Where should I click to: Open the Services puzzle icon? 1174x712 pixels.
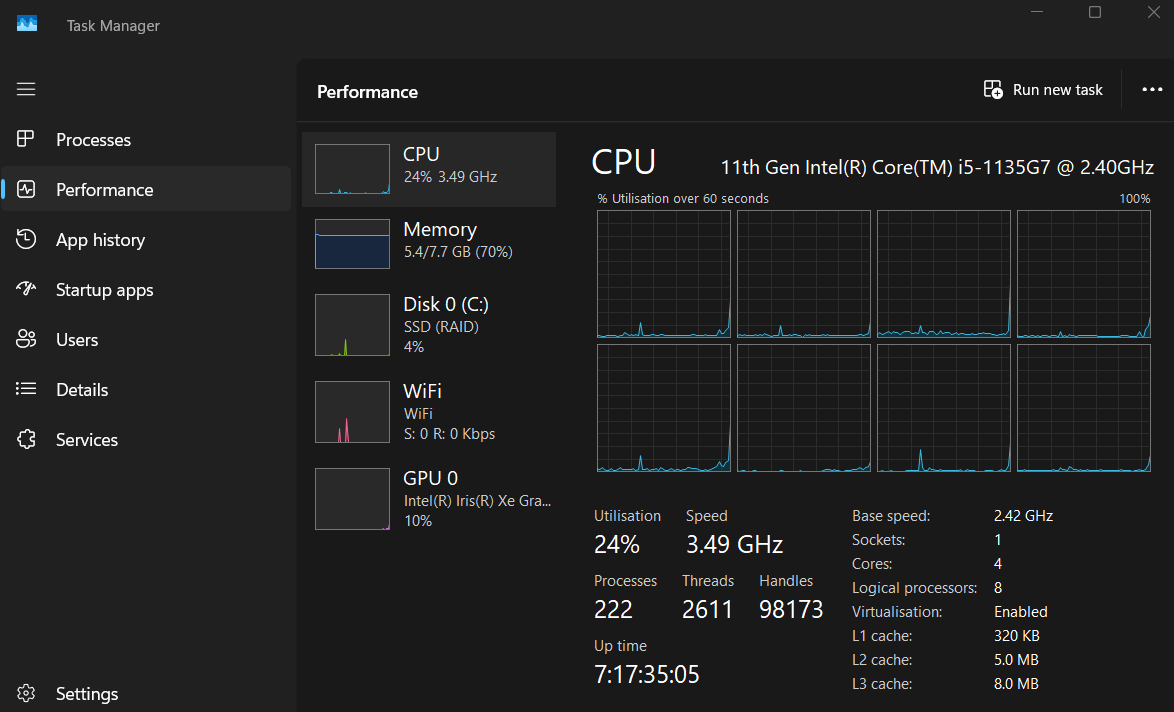(26, 440)
